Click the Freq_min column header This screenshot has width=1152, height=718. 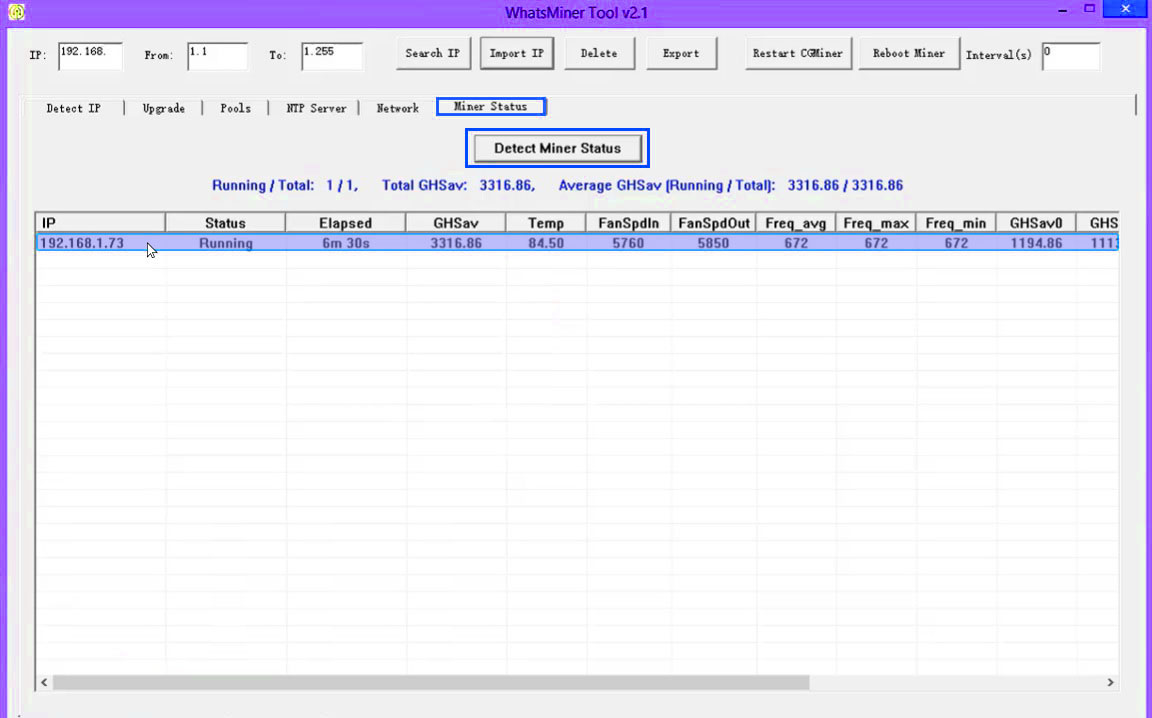pos(956,223)
